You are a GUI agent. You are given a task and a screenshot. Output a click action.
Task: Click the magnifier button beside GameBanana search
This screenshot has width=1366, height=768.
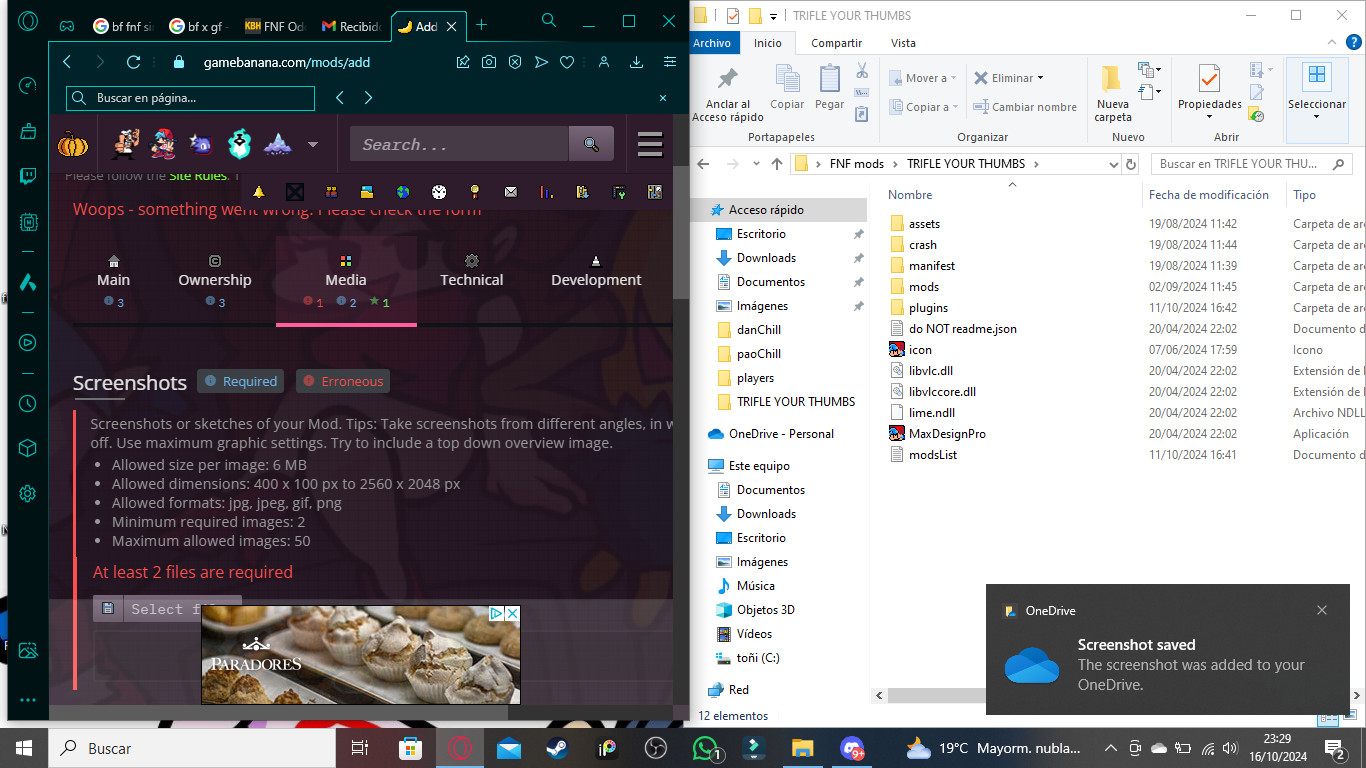point(591,145)
